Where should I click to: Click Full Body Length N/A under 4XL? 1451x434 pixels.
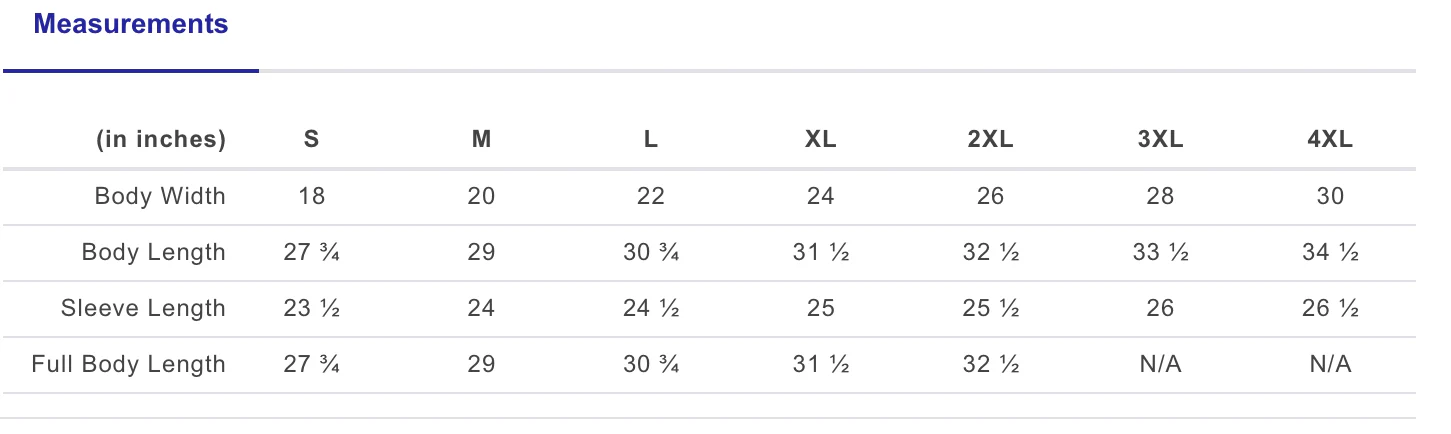[1330, 364]
